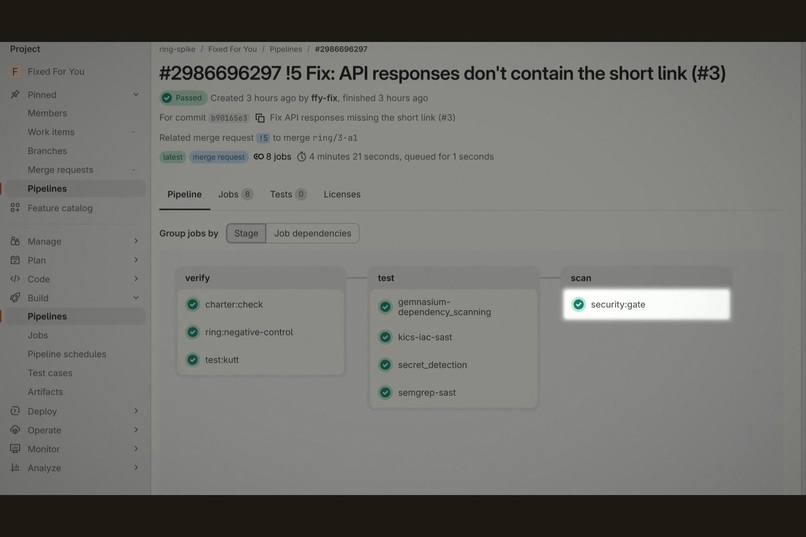Image resolution: width=806 pixels, height=537 pixels.
Task: Expand the Plan section chevron
Action: tap(136, 260)
